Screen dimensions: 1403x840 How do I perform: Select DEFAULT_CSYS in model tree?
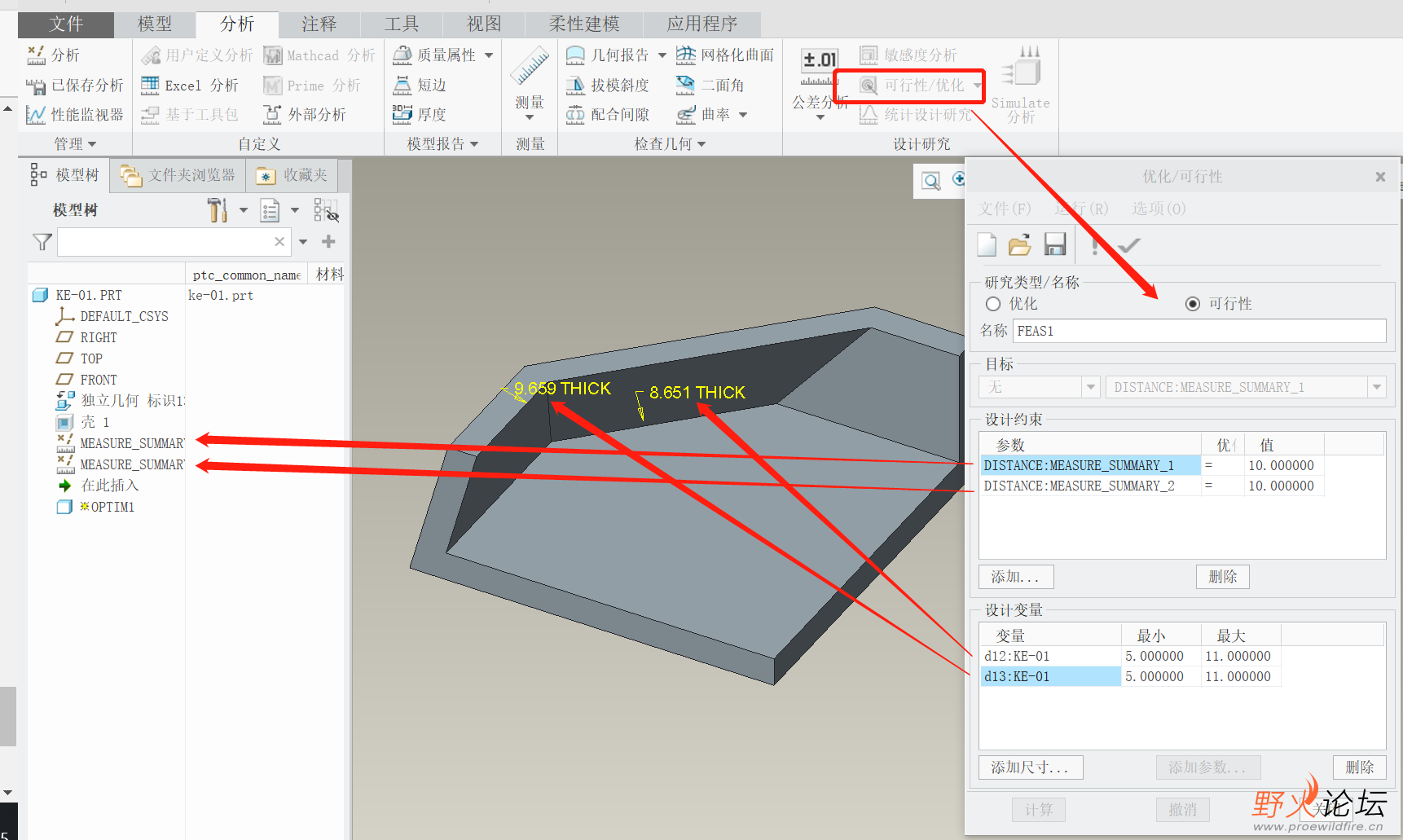point(112,316)
